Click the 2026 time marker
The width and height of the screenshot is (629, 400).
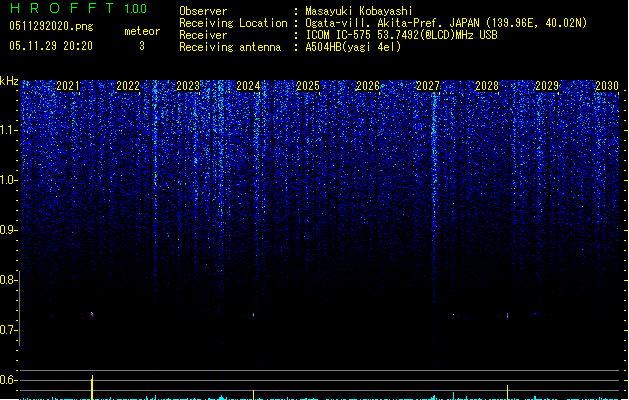pyautogui.click(x=368, y=85)
